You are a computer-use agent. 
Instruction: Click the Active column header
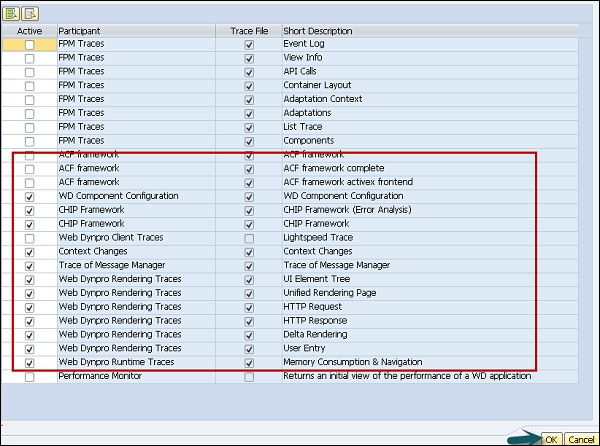coord(29,31)
